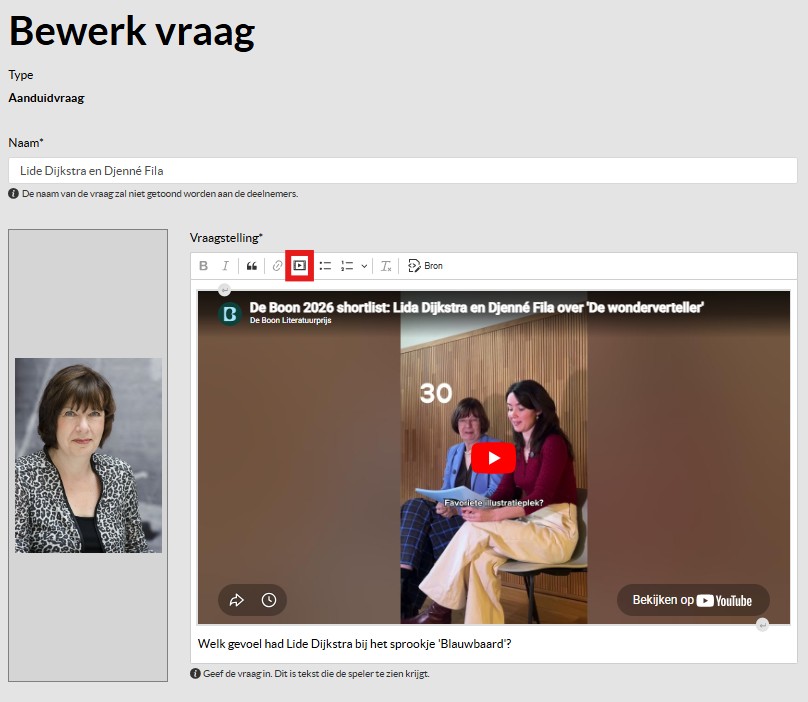Click the remove formatting icon
Screen dimensions: 808x702
tap(386, 266)
